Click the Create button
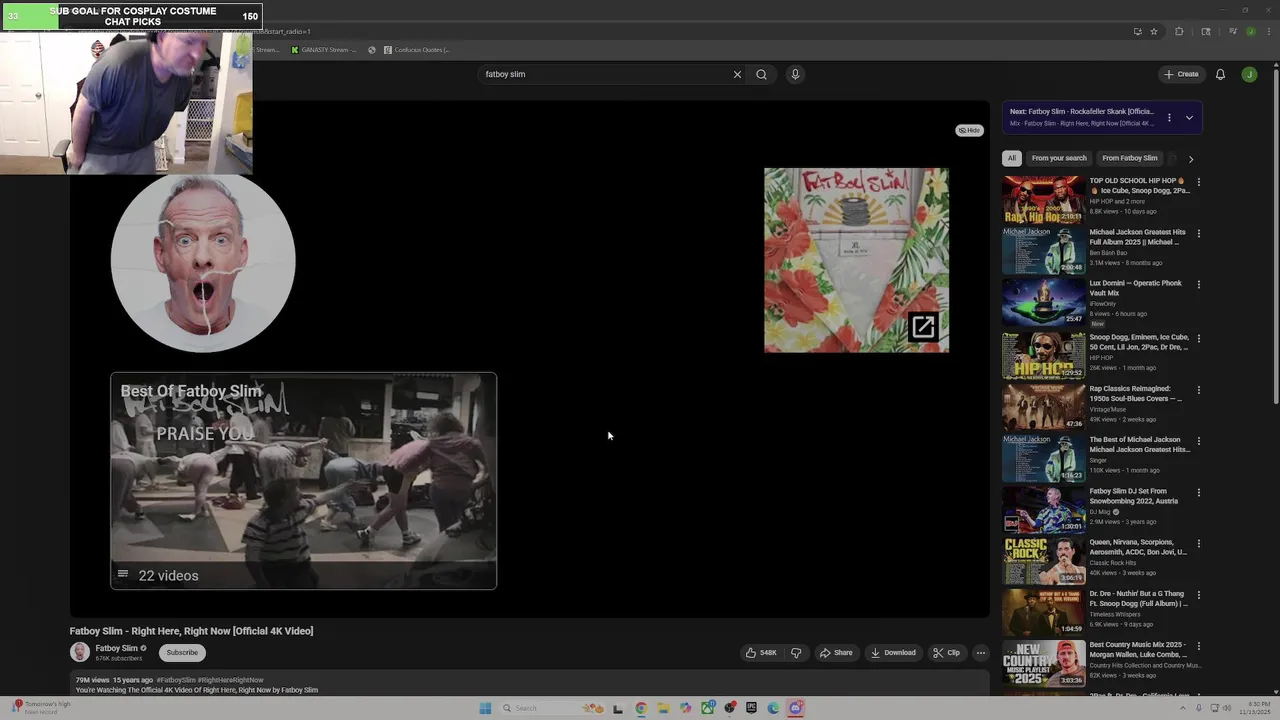This screenshot has width=1280, height=720. (1181, 74)
